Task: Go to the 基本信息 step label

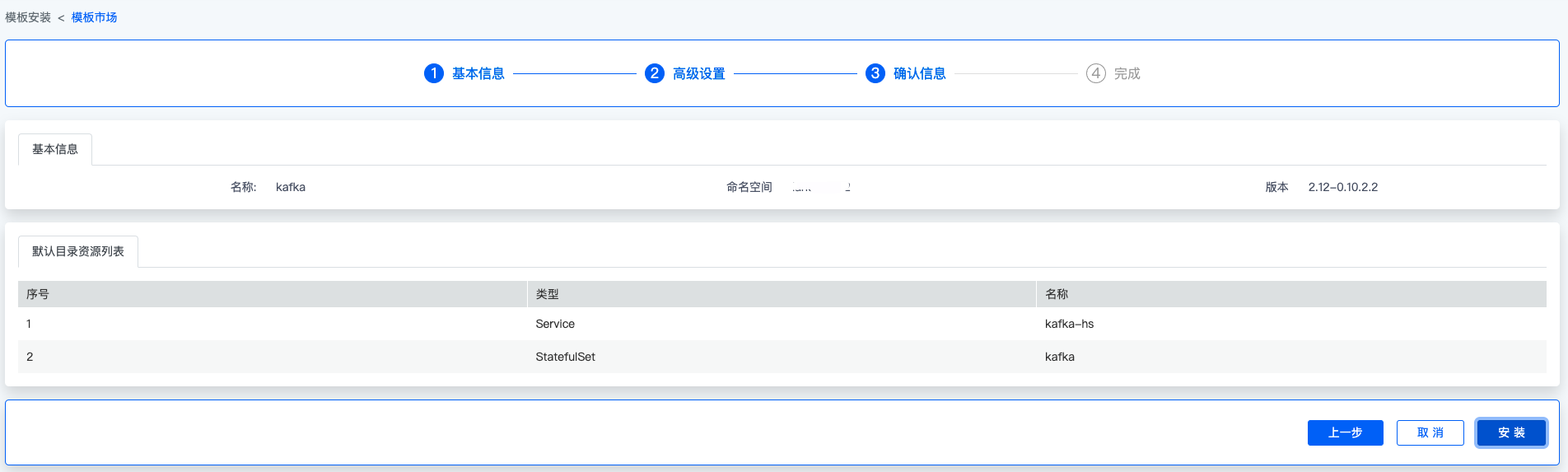Action: [x=478, y=73]
